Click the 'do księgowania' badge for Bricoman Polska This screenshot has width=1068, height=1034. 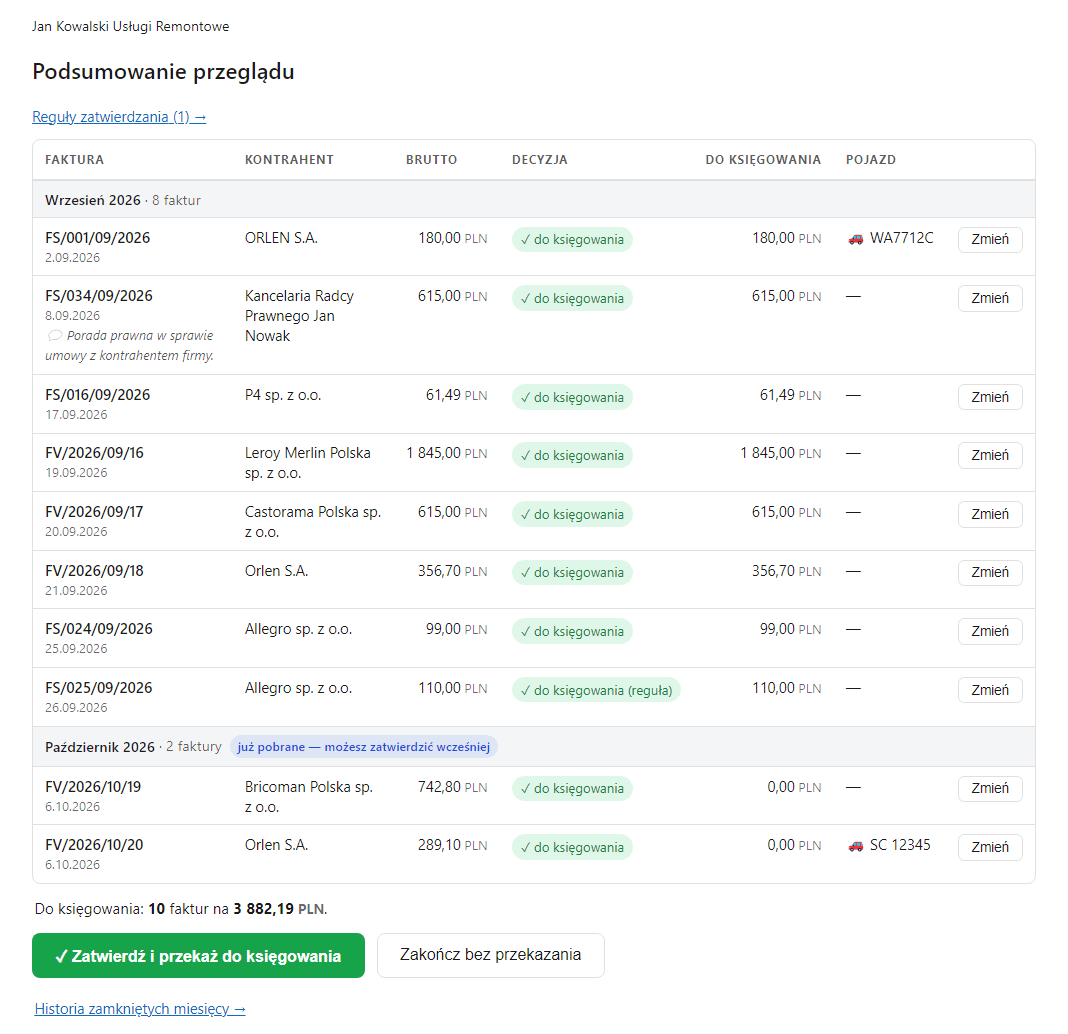[x=572, y=789]
